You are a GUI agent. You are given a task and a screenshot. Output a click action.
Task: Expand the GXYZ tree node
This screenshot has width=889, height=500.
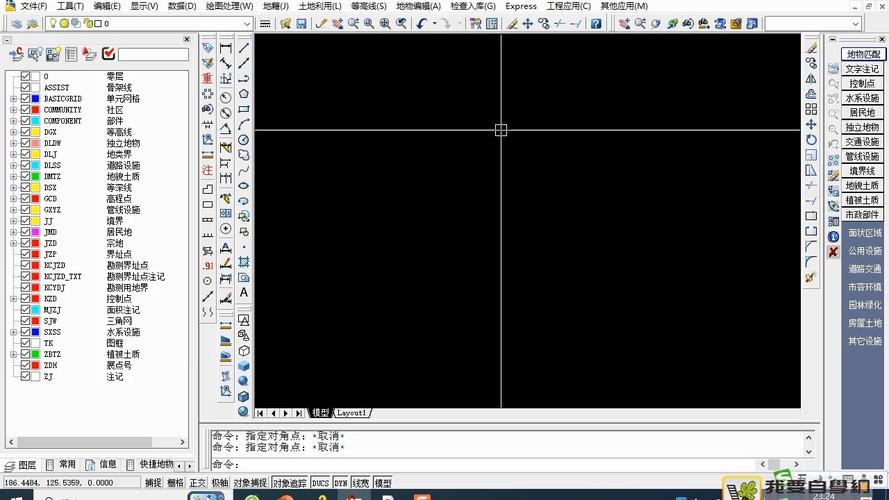[x=14, y=210]
